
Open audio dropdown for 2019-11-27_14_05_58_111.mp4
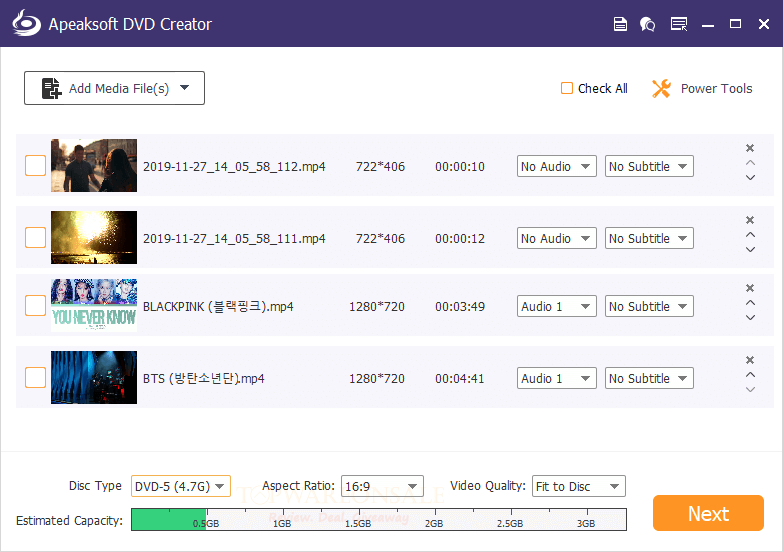click(557, 238)
